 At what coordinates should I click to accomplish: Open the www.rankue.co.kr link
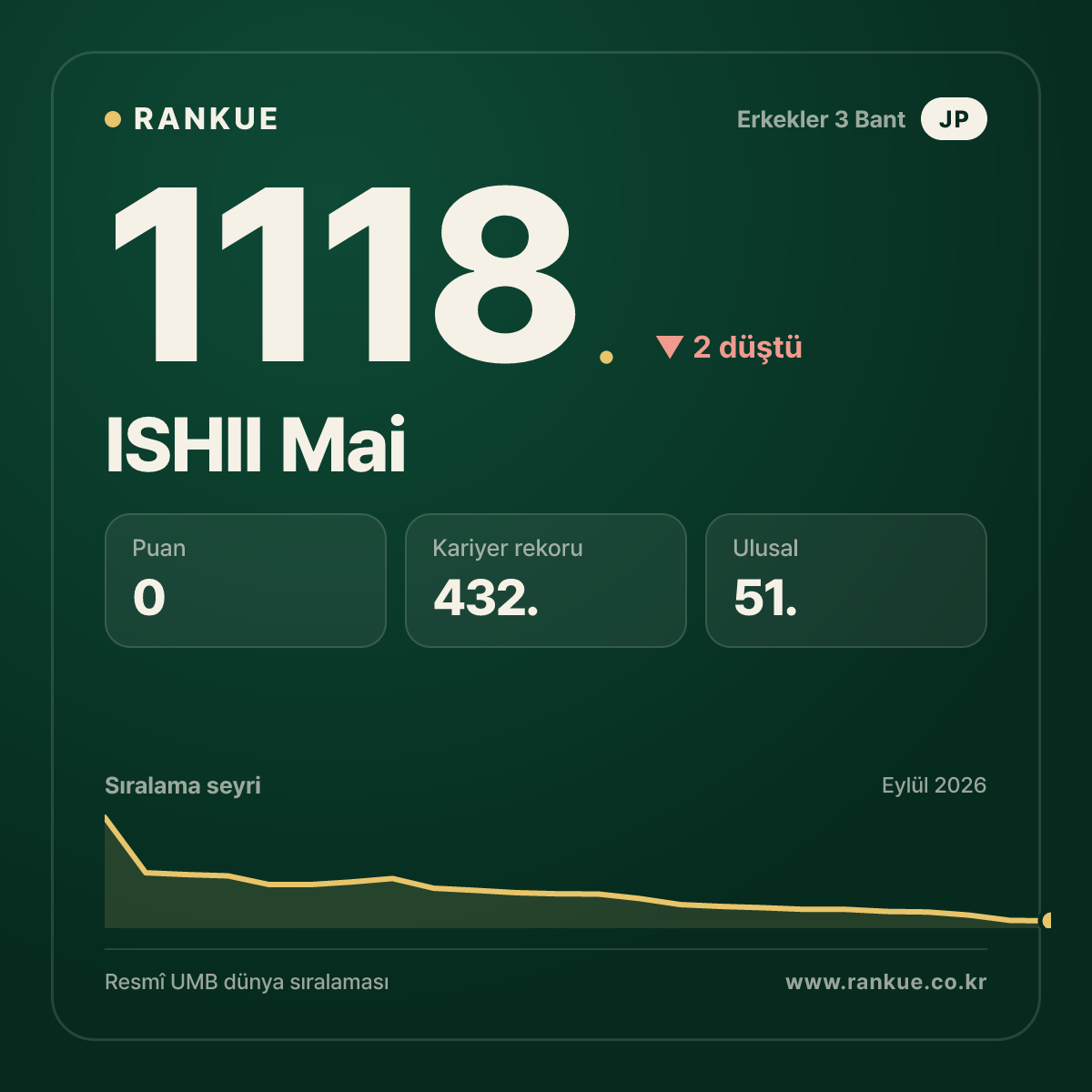pyautogui.click(x=886, y=982)
